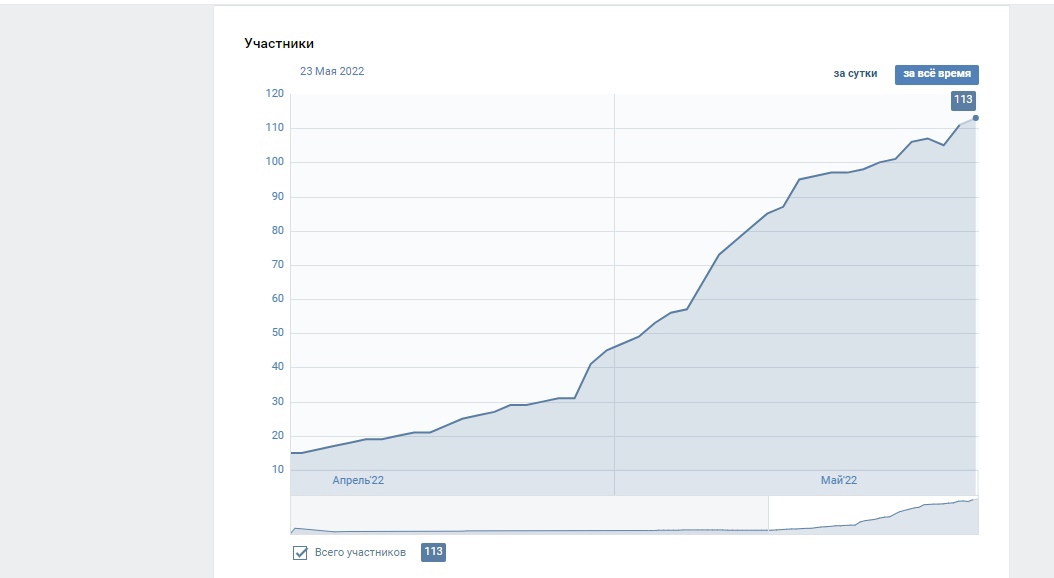Grab the left edge of the overview range selector
Image resolution: width=1054 pixels, height=578 pixels.
point(768,515)
